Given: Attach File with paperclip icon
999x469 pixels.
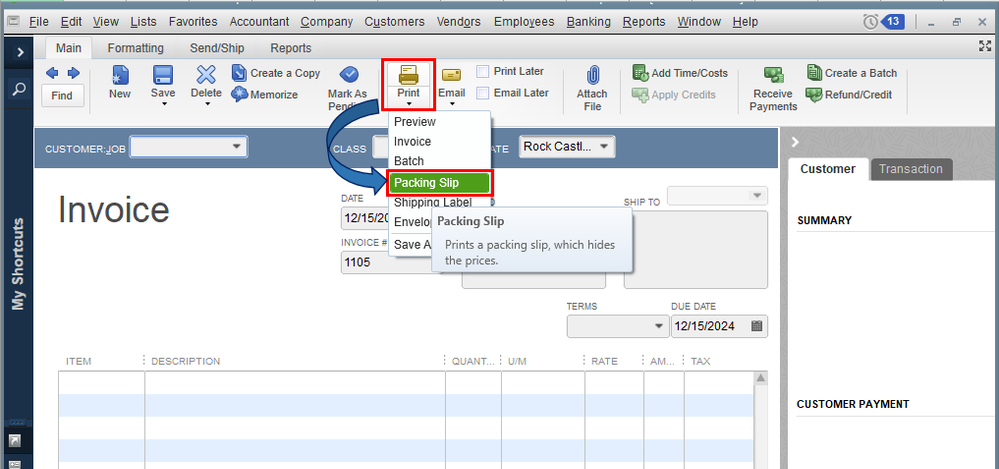Looking at the screenshot, I should pyautogui.click(x=593, y=88).
